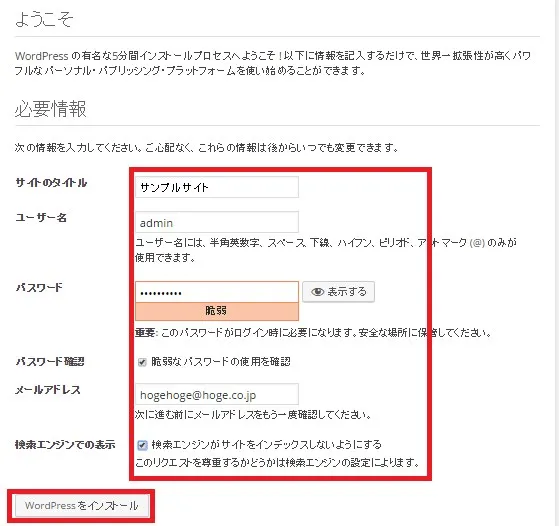Click the メールアドレス label
The image size is (559, 526).
(47, 390)
